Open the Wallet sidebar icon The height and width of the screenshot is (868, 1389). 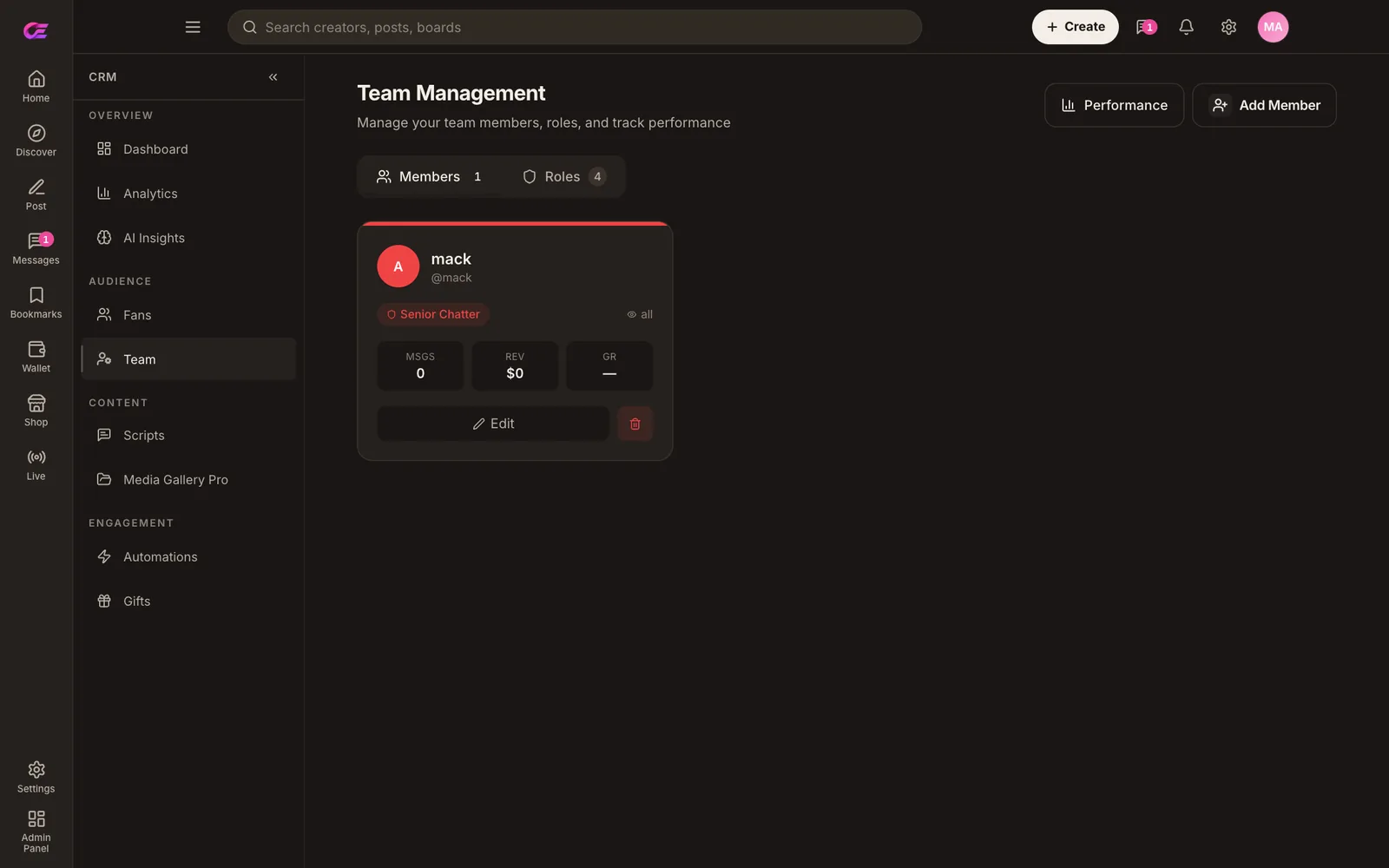[x=36, y=356]
